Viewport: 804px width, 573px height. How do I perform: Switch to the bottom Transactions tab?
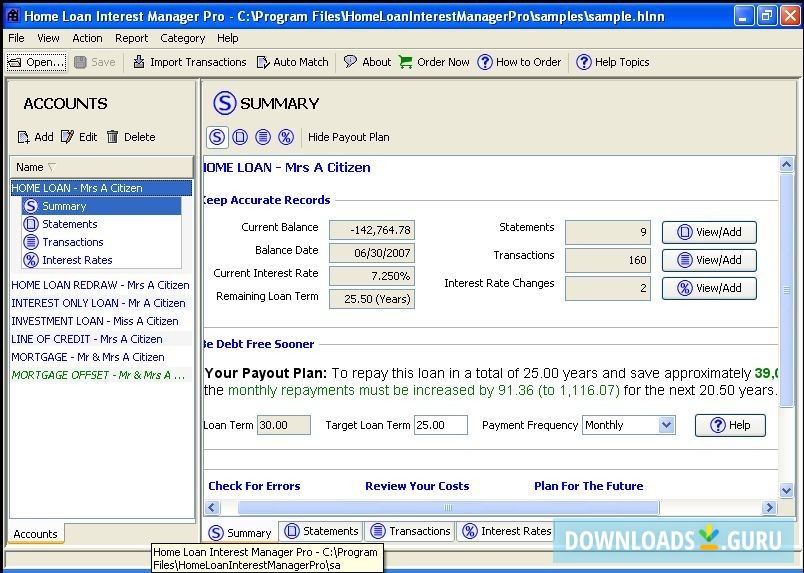coord(411,531)
